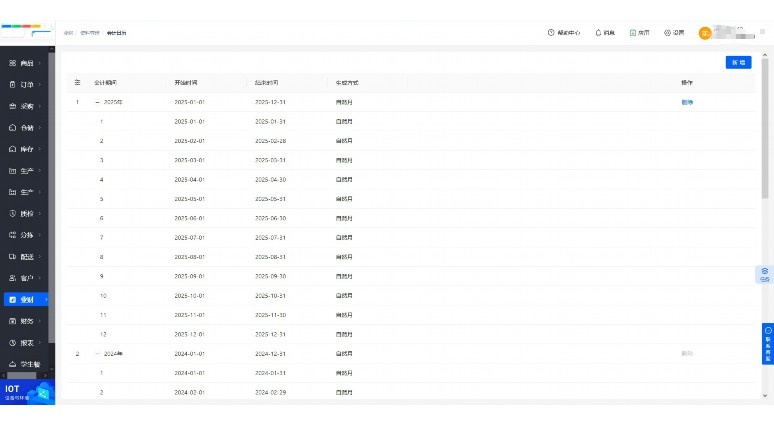Click the blue 联系客服 floating button
This screenshot has height=425, width=774.
768,344
